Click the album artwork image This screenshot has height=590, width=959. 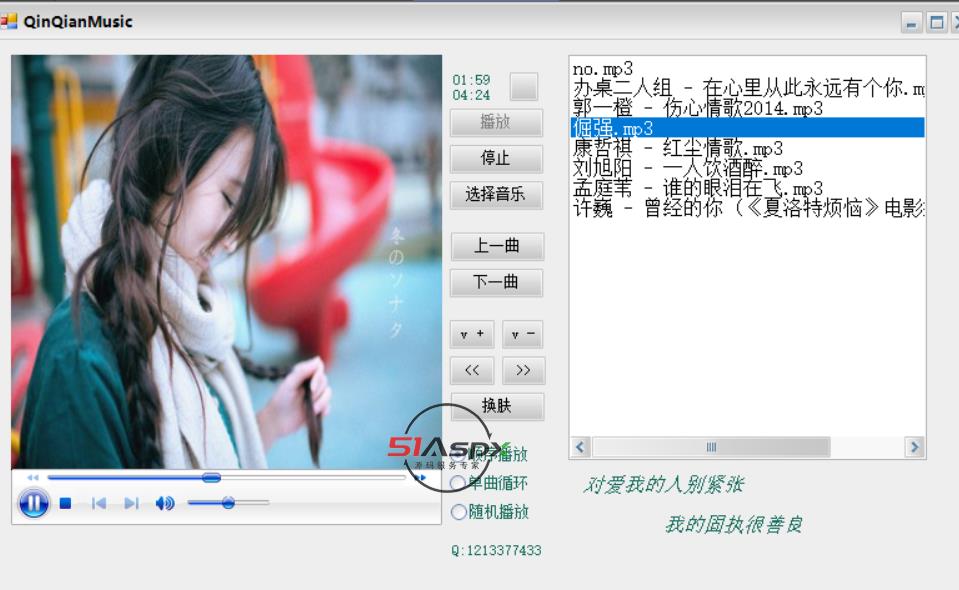point(226,262)
